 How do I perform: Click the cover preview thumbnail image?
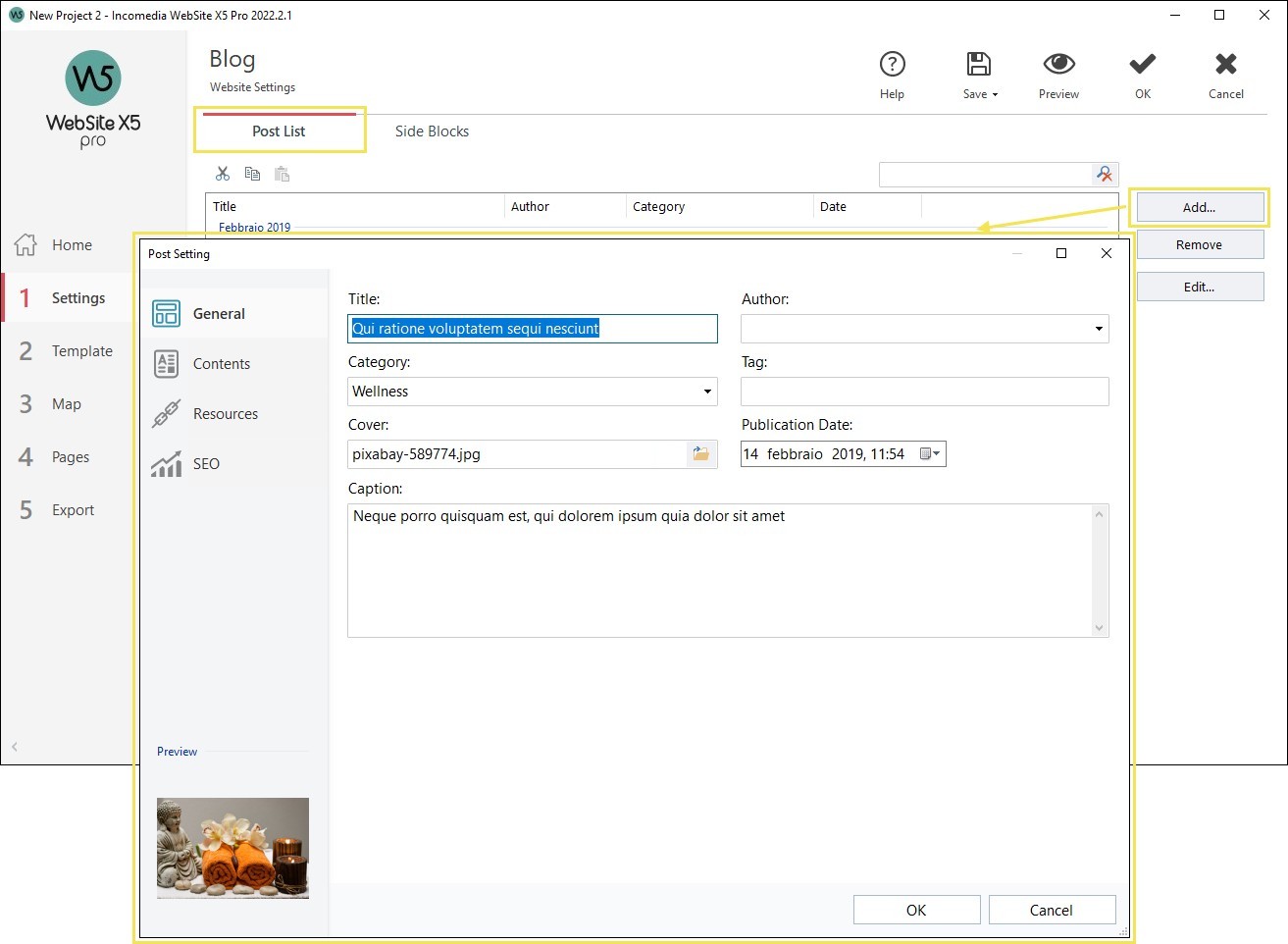232,848
